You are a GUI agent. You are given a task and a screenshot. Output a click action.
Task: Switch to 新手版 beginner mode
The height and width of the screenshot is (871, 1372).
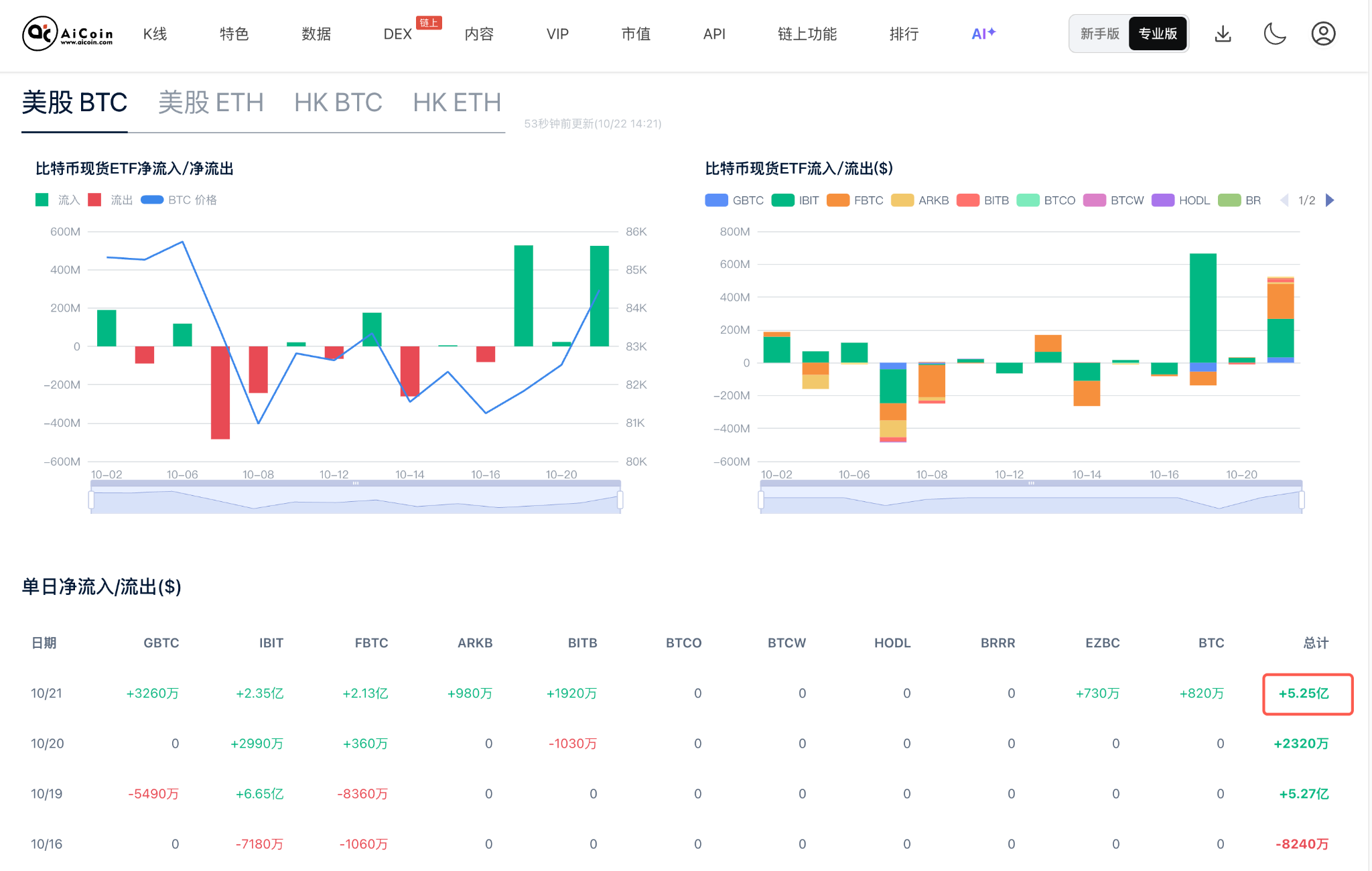[x=1099, y=33]
